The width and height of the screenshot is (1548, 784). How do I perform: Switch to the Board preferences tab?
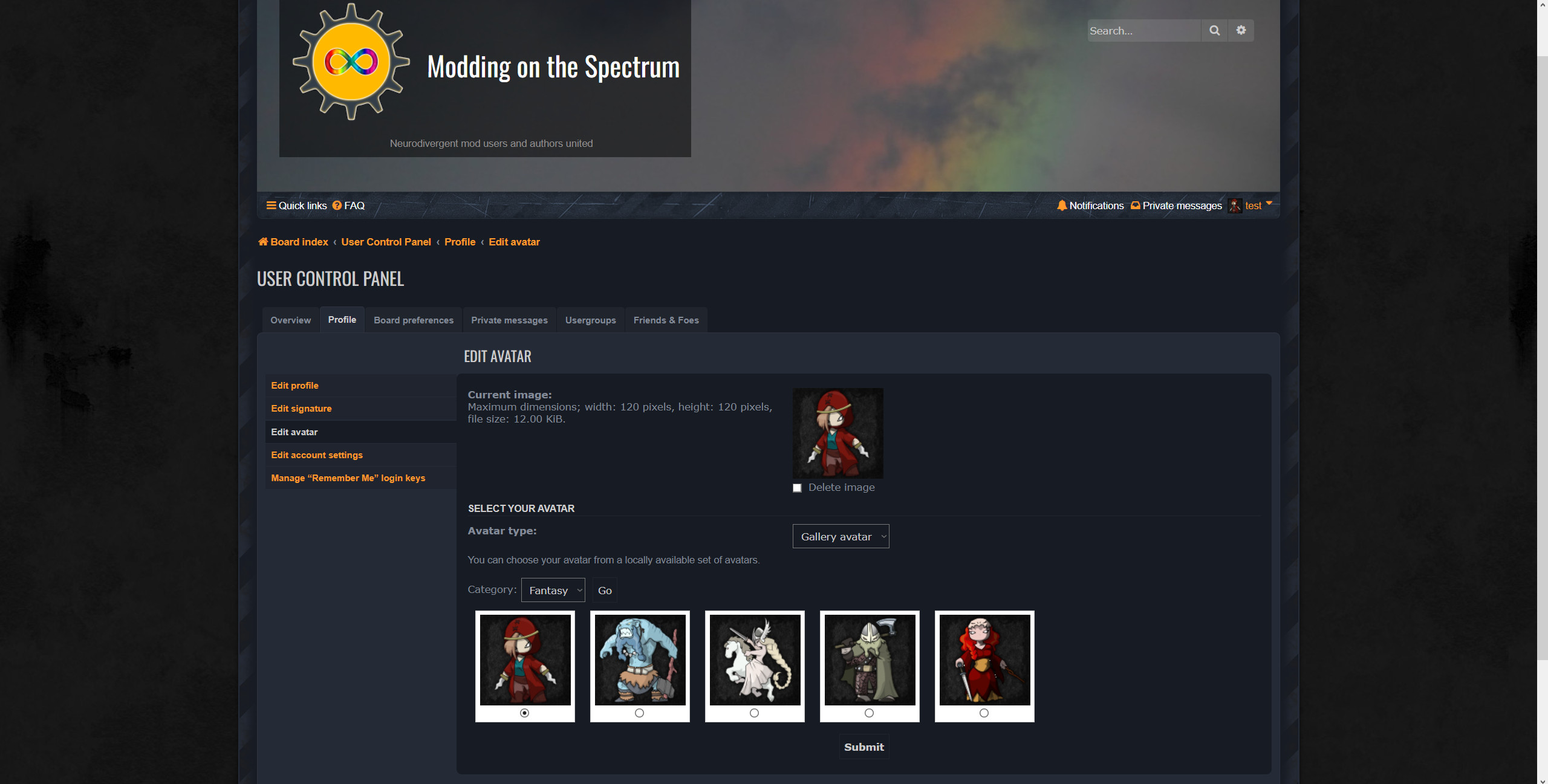point(414,320)
